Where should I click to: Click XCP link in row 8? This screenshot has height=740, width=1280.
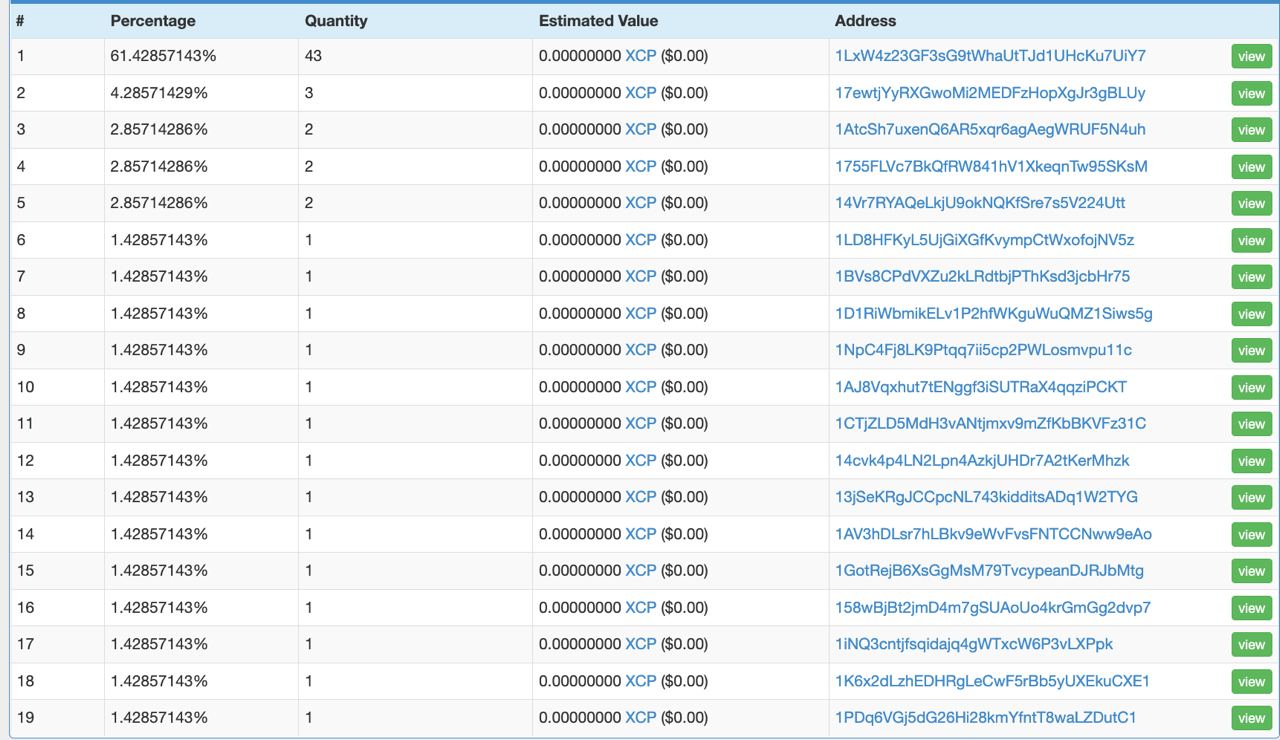tap(641, 313)
